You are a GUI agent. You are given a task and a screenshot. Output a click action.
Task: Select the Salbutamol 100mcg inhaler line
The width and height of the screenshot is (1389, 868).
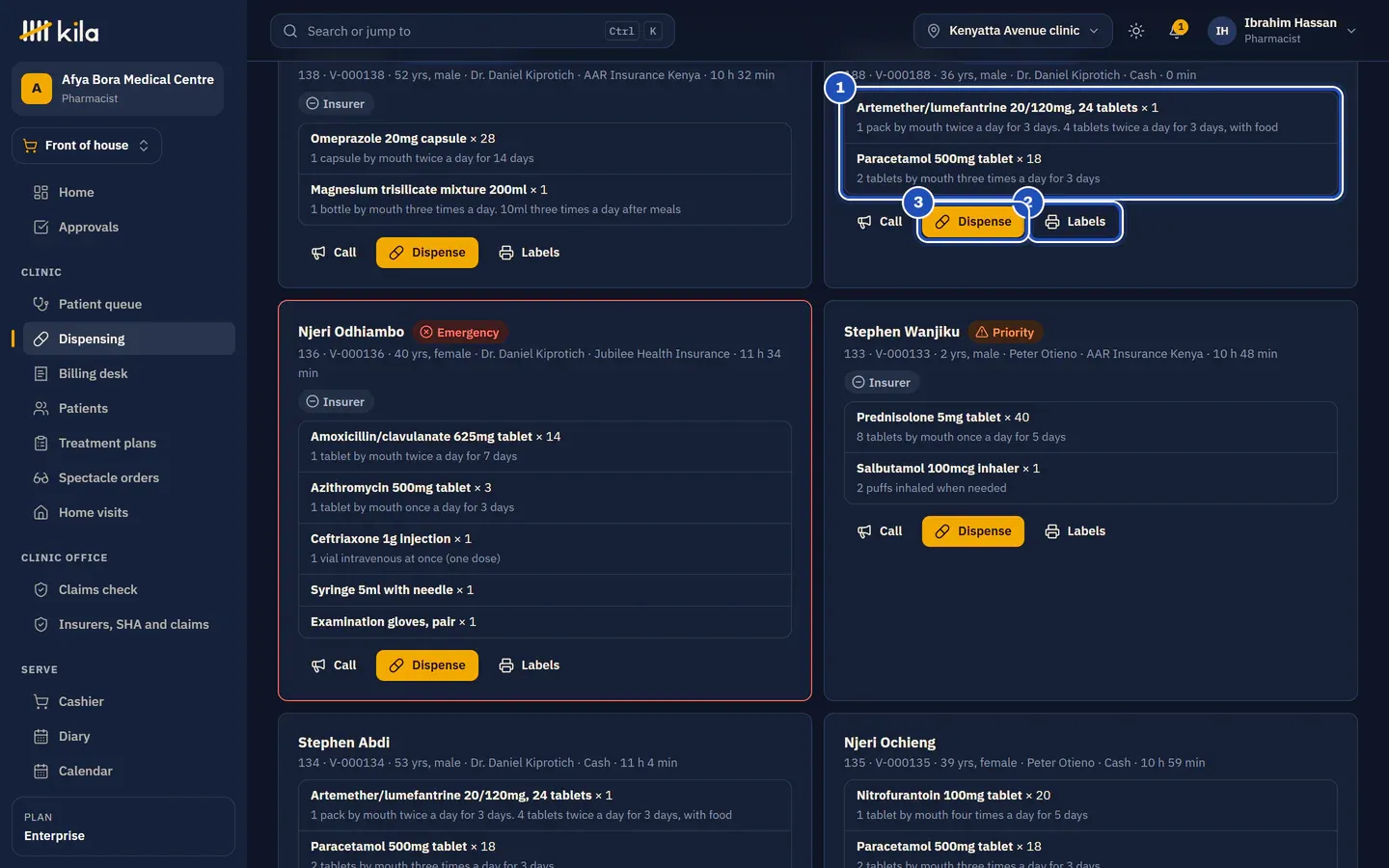tap(1091, 477)
